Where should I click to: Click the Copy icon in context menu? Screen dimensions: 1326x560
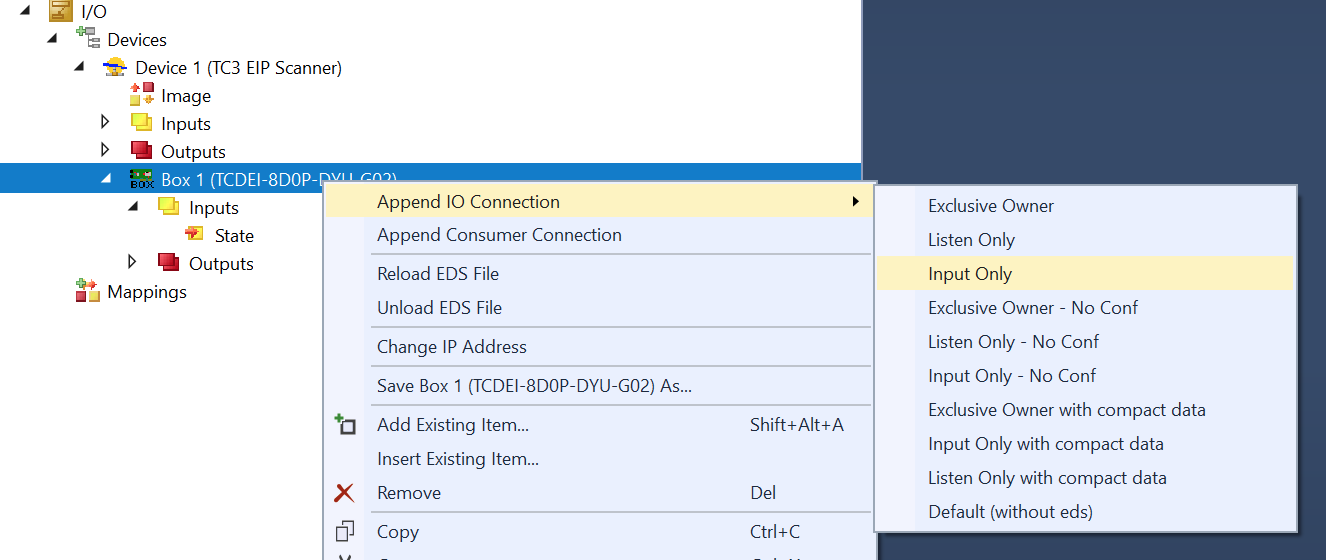point(345,531)
